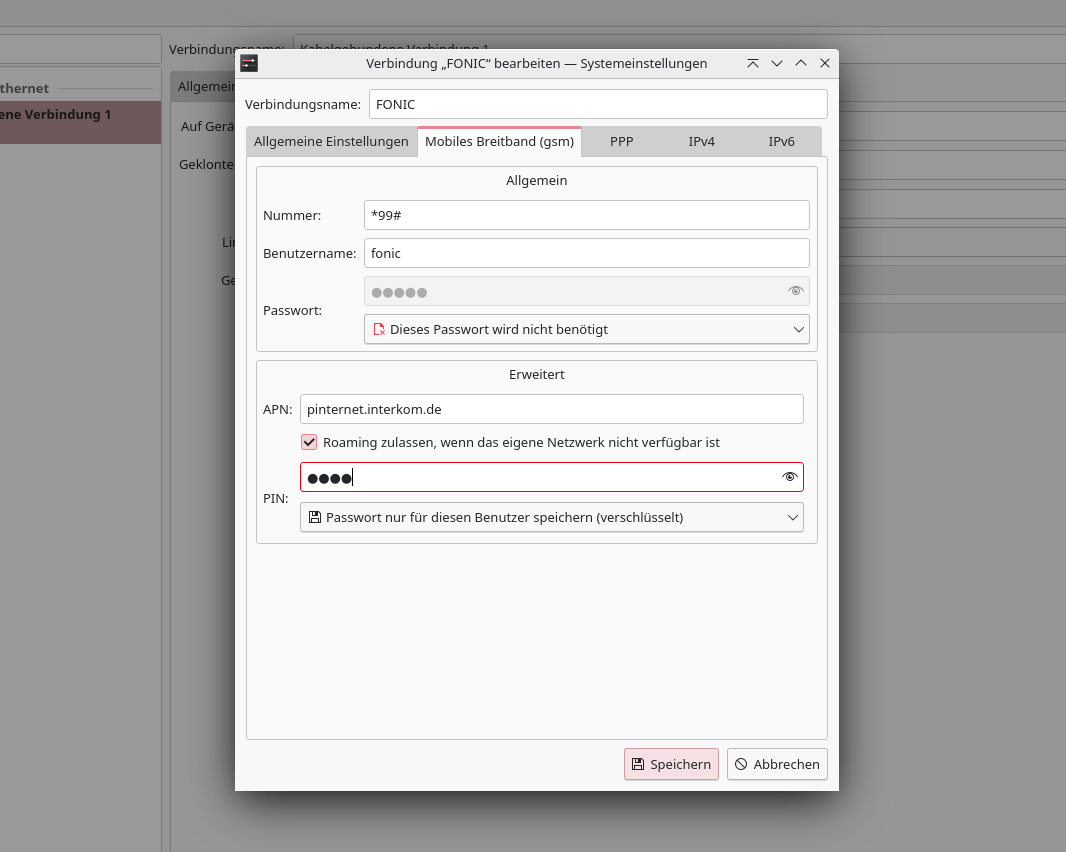Click the 'APN:' label
The image size is (1066, 852).
click(277, 409)
